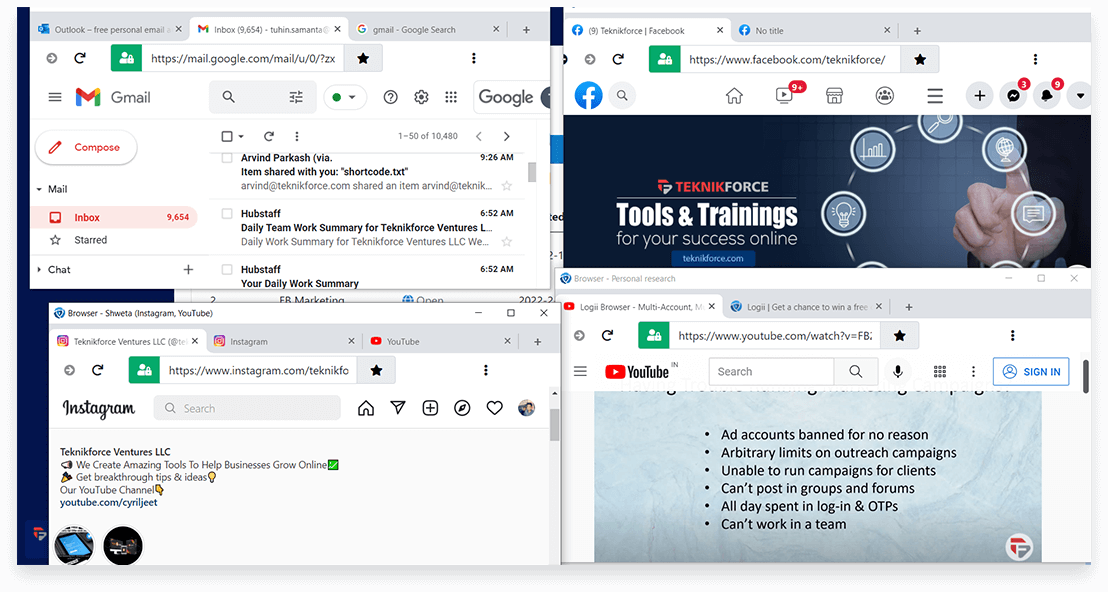Screen dimensions: 1108x592
Task: Switch to Logii Get a chance to win tab
Action: click(x=806, y=307)
